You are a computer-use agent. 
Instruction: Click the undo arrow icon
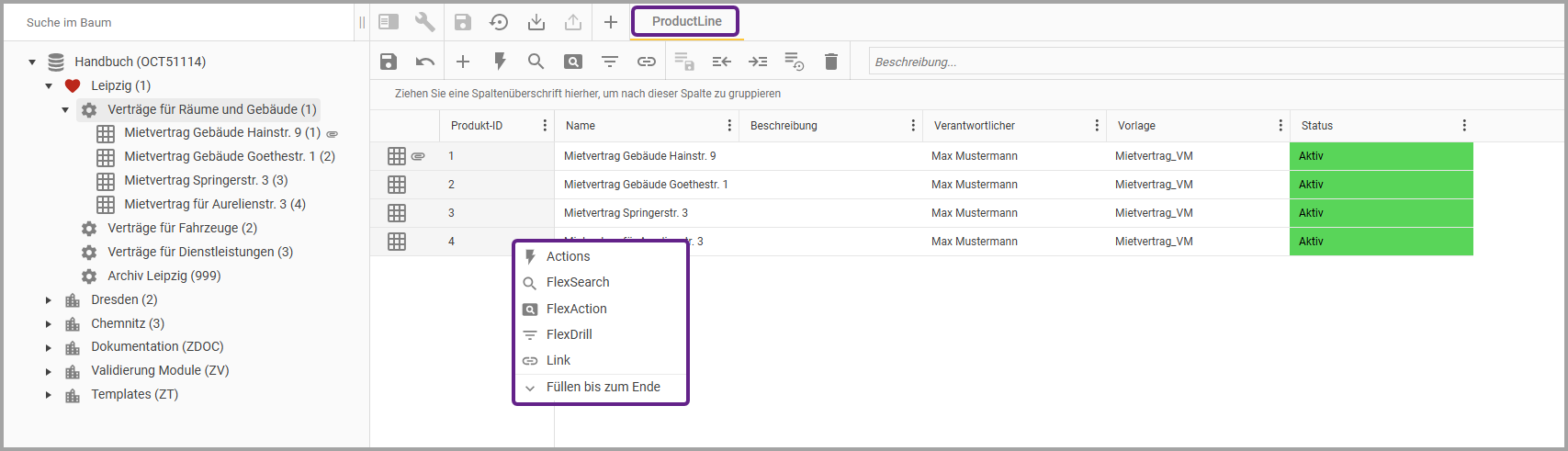pos(424,62)
